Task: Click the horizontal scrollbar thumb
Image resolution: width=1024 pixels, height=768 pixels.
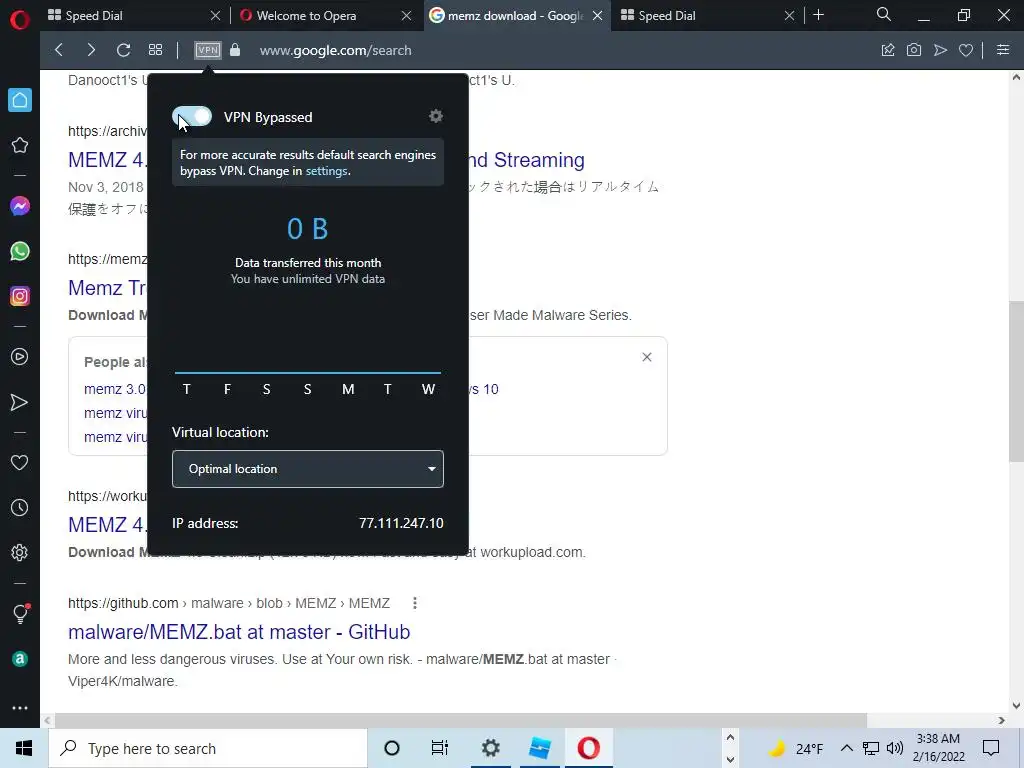Action: tap(460, 720)
